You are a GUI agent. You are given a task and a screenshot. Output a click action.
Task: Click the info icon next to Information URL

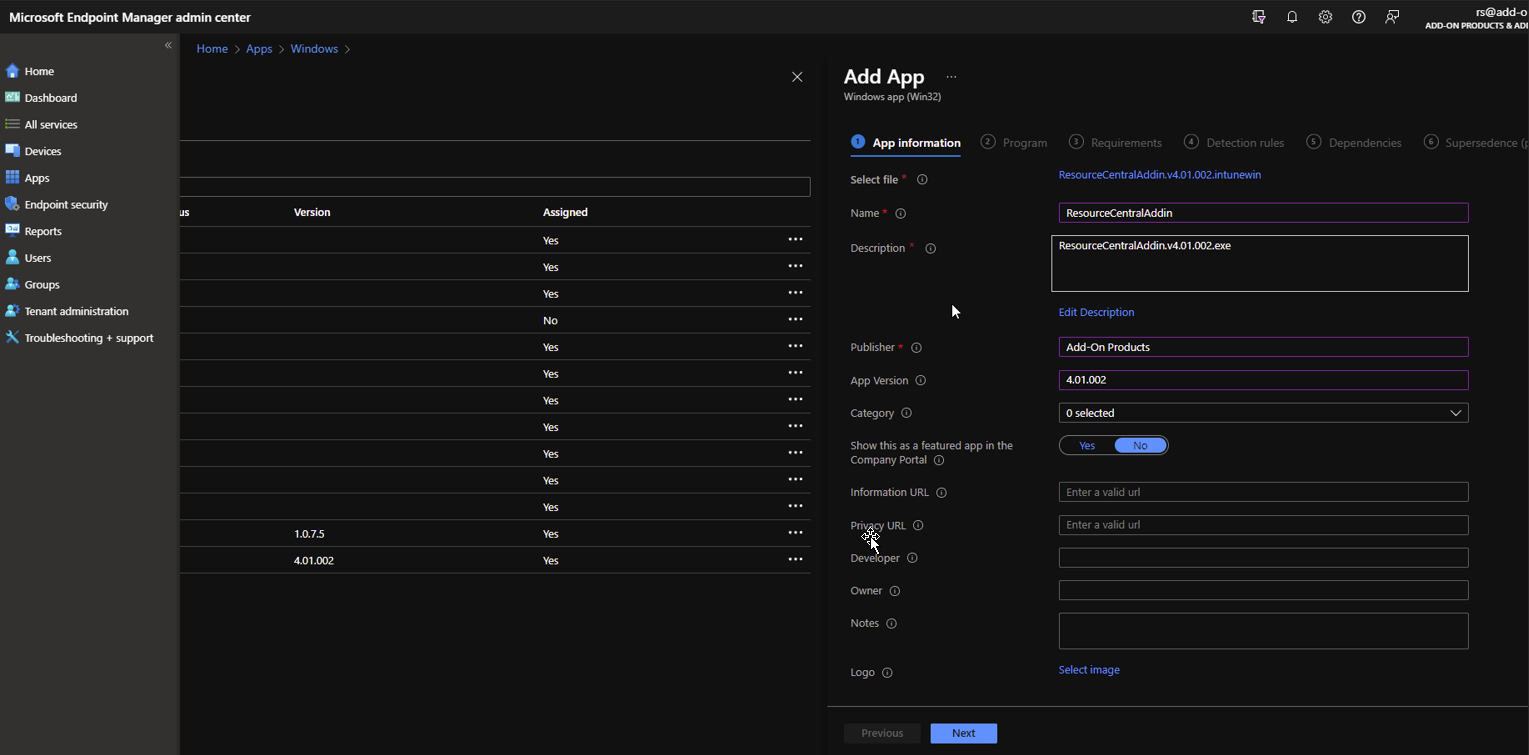(941, 493)
